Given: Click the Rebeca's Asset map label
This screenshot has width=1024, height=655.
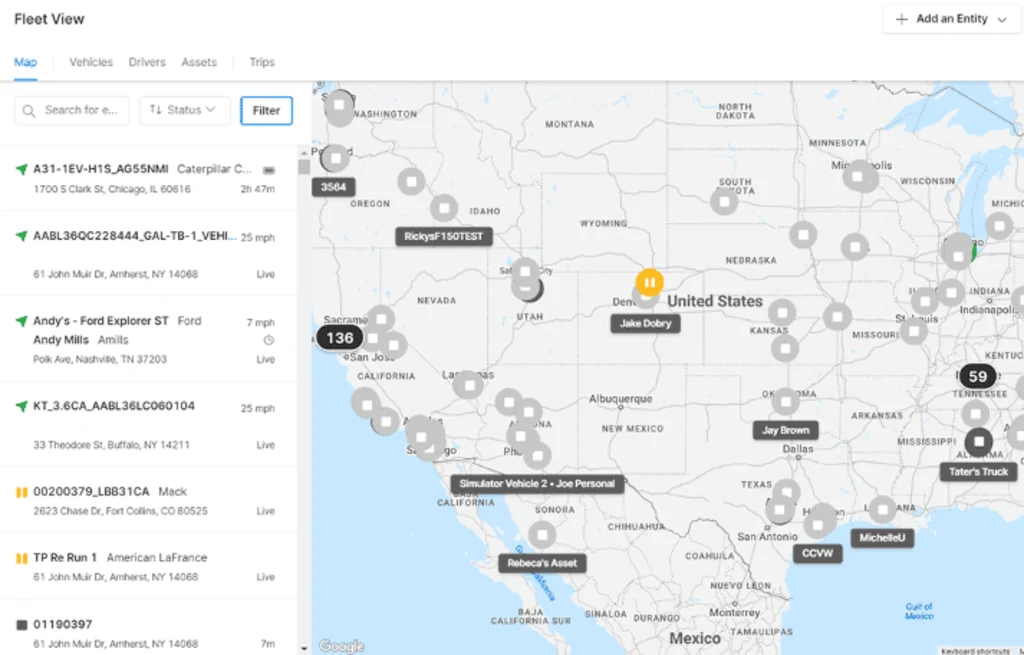Looking at the screenshot, I should (542, 564).
